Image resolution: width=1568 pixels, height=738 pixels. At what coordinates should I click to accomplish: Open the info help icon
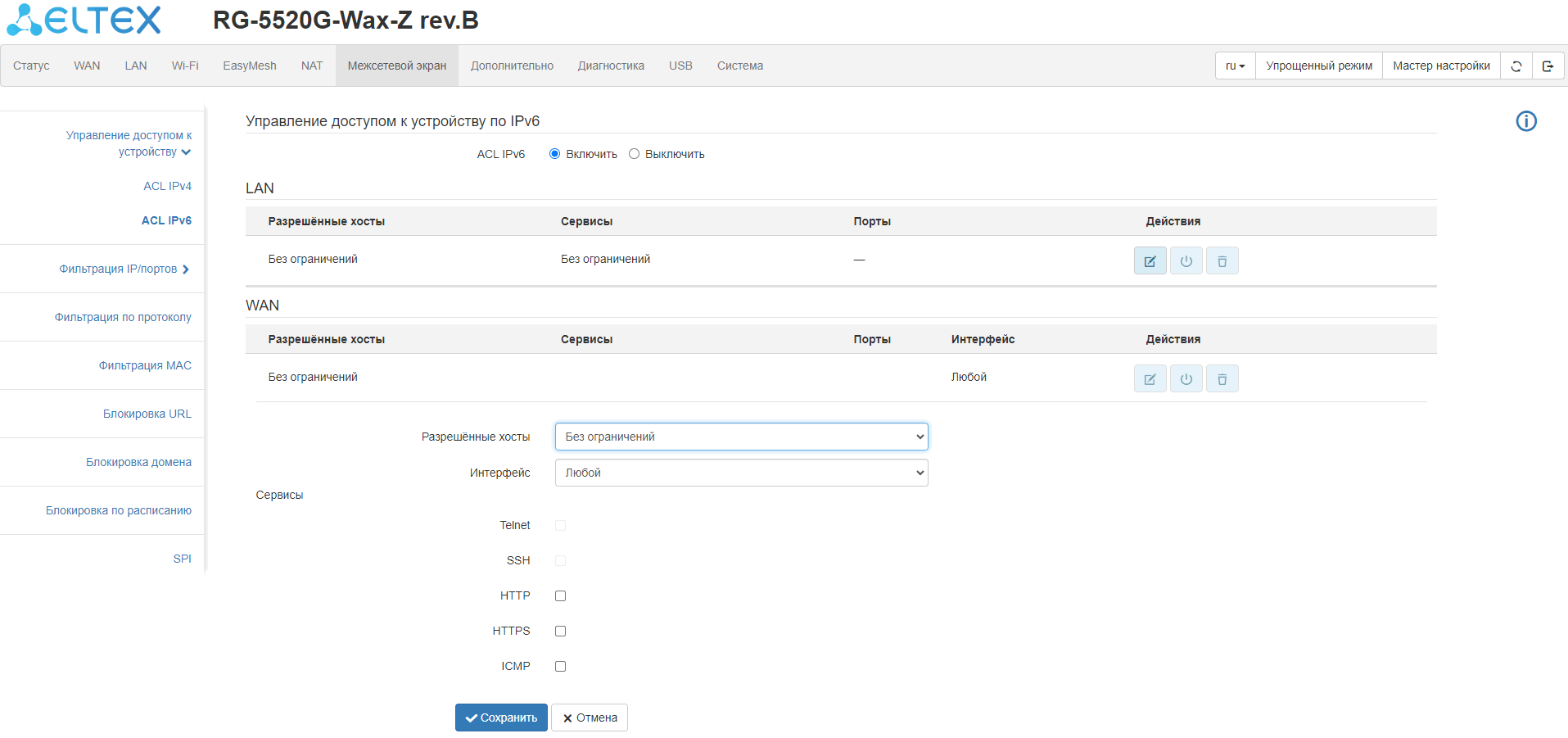(1525, 121)
